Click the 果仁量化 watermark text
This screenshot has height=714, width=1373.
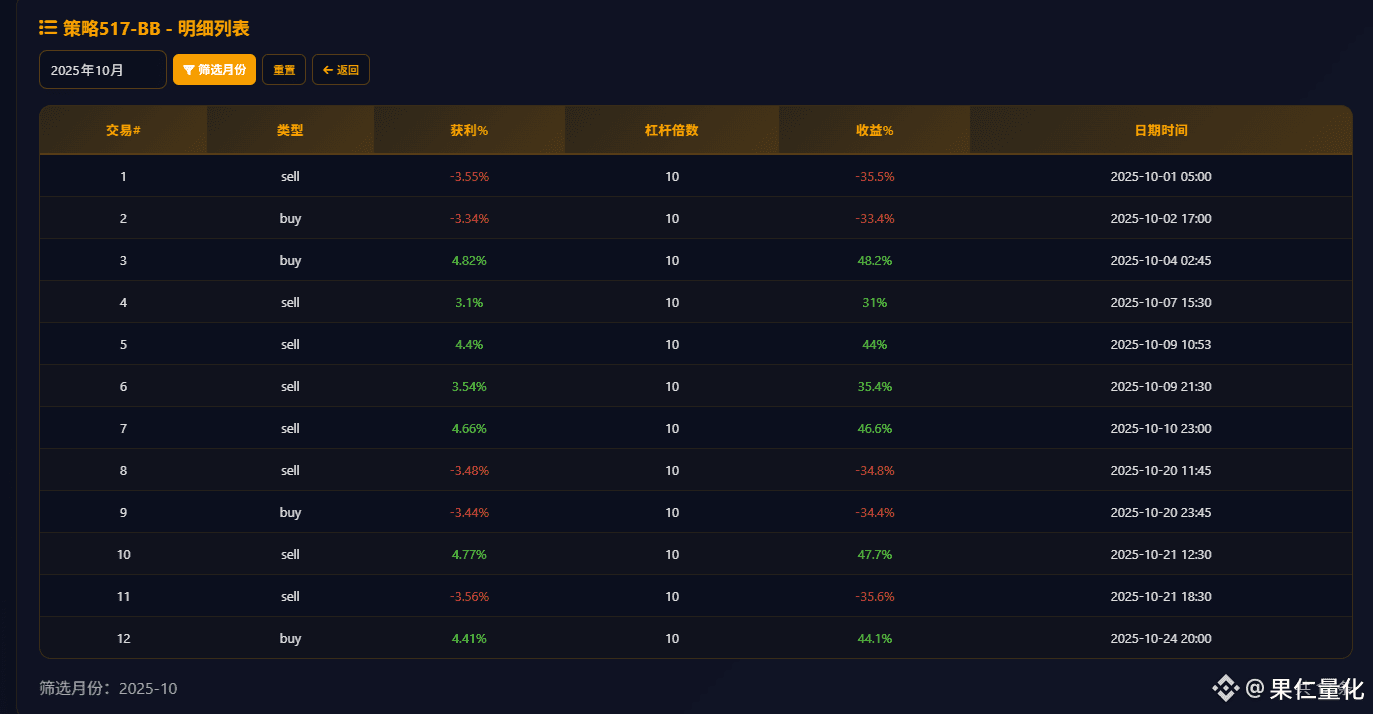point(1316,688)
